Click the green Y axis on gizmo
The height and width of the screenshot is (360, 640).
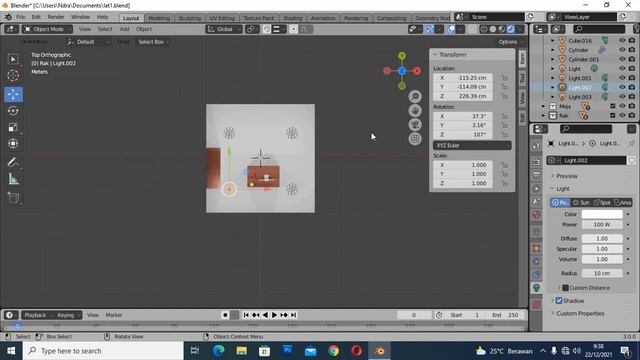pyautogui.click(x=402, y=56)
